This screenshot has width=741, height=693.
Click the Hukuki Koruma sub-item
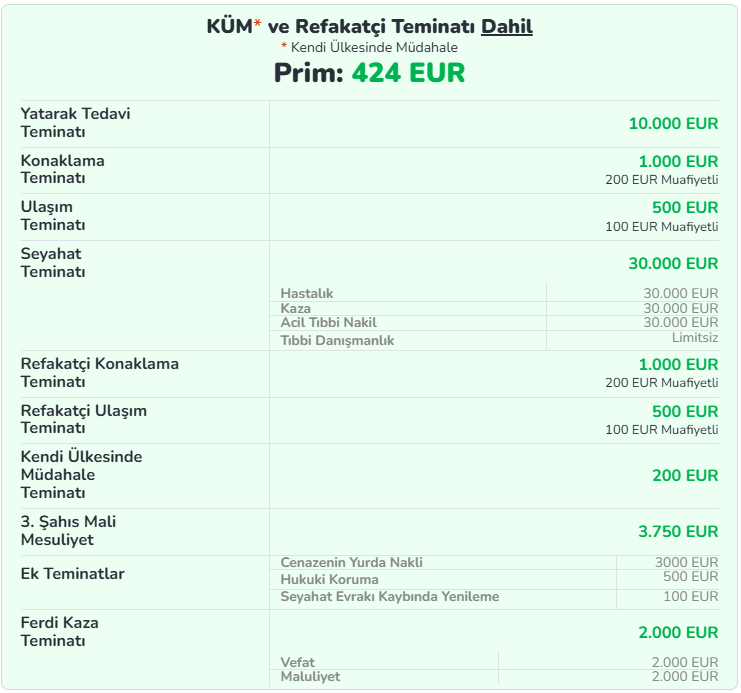tap(329, 580)
